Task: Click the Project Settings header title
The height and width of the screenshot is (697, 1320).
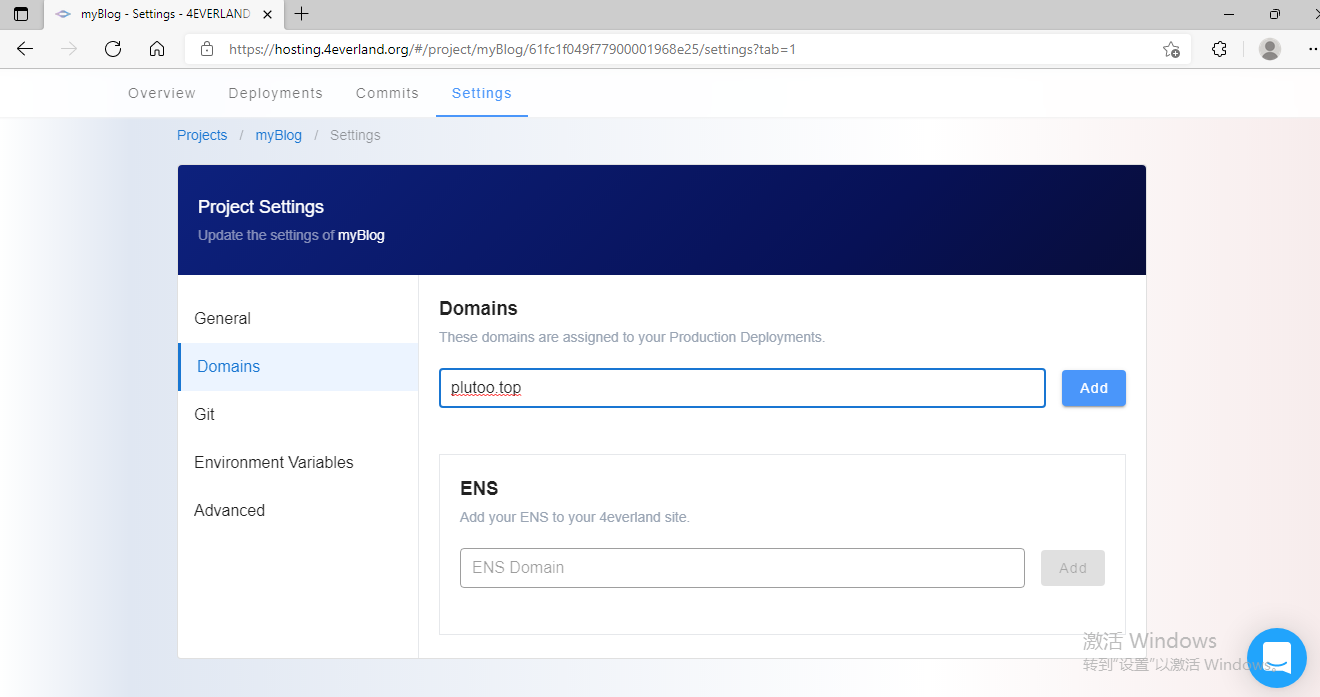Action: pyautogui.click(x=261, y=207)
